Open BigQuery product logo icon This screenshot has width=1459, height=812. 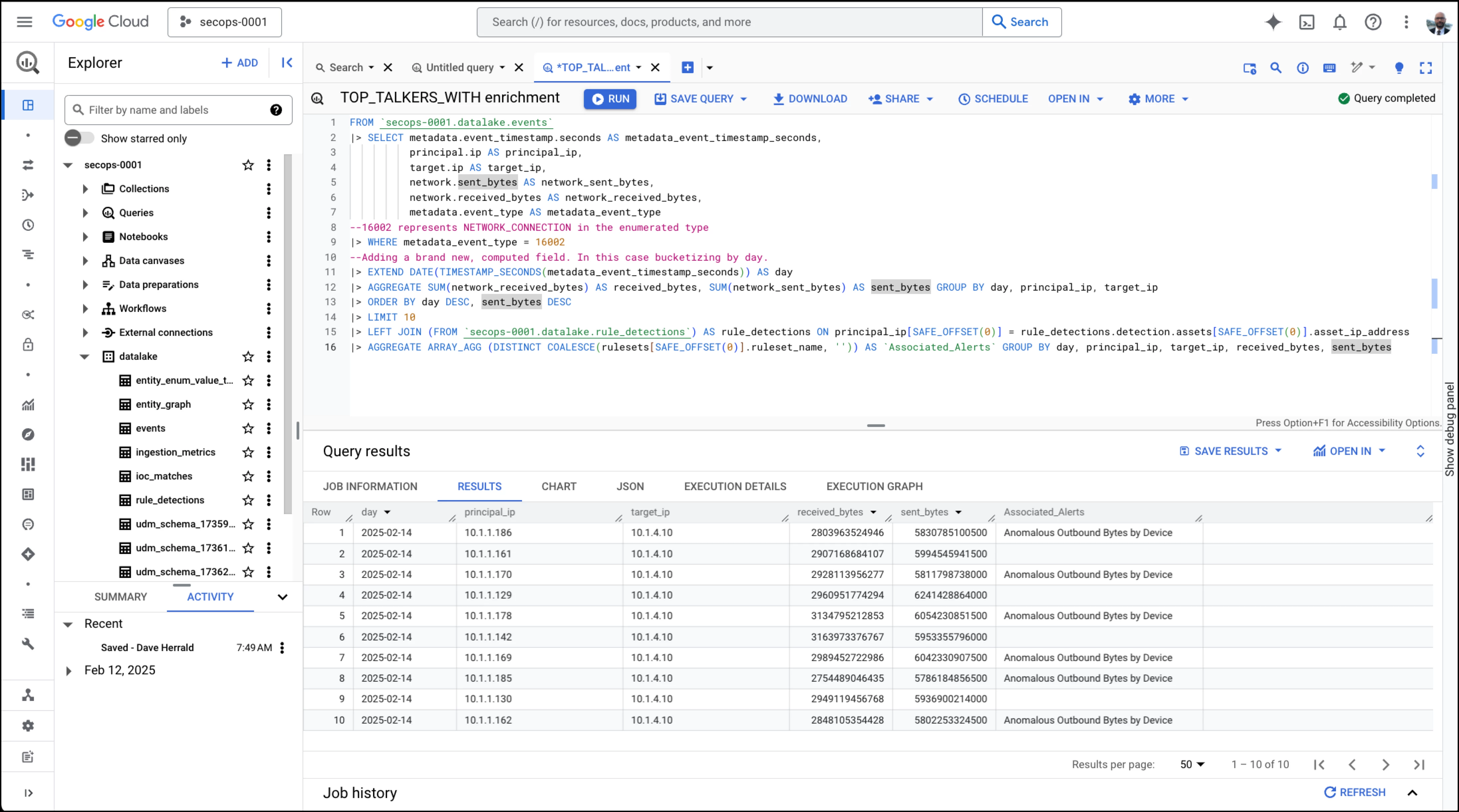pyautogui.click(x=27, y=62)
